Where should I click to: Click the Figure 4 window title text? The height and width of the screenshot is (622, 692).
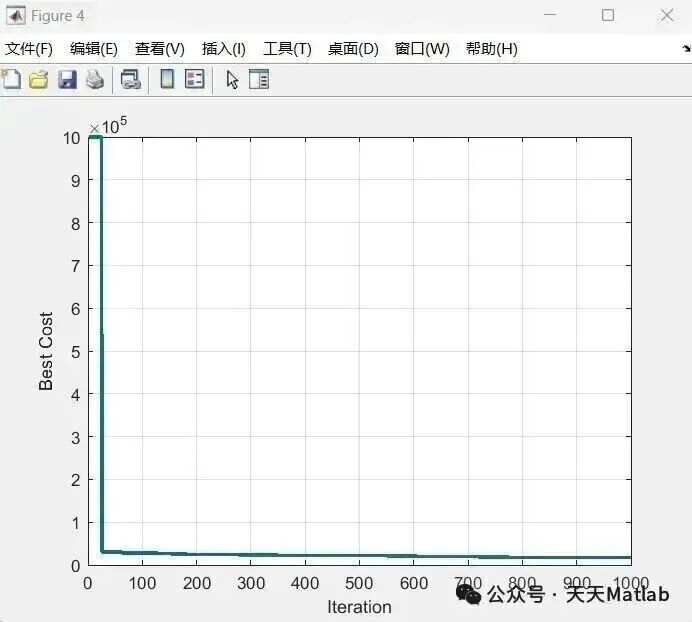click(x=57, y=16)
